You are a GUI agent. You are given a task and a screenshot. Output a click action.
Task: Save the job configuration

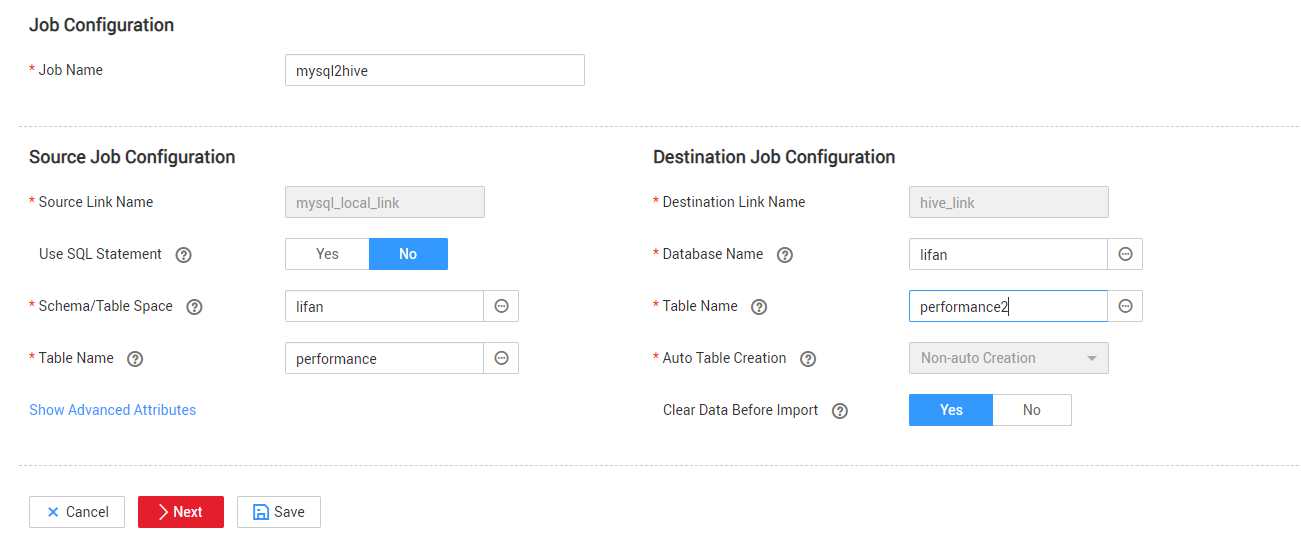tap(279, 512)
